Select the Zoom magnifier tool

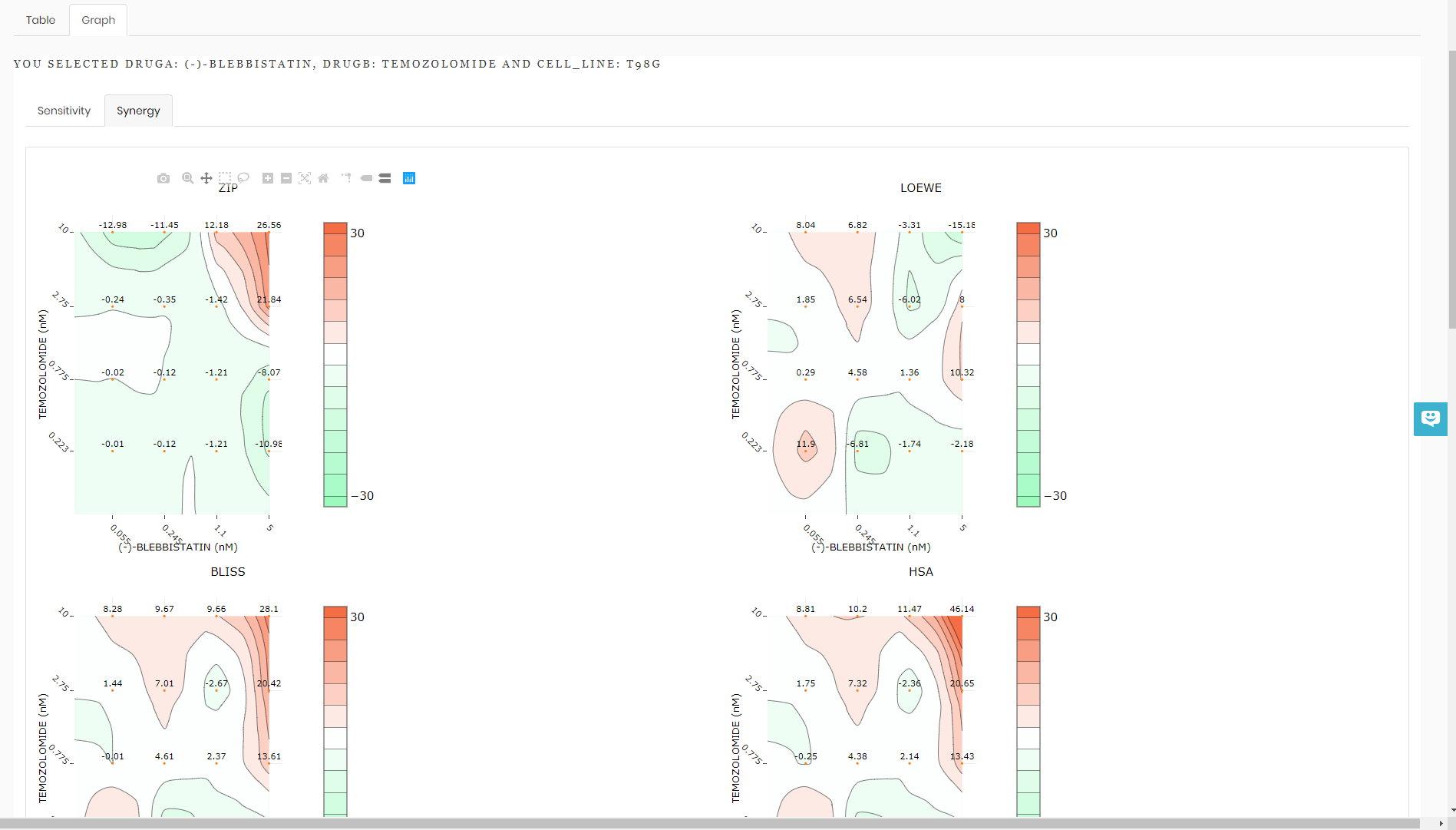click(x=187, y=178)
